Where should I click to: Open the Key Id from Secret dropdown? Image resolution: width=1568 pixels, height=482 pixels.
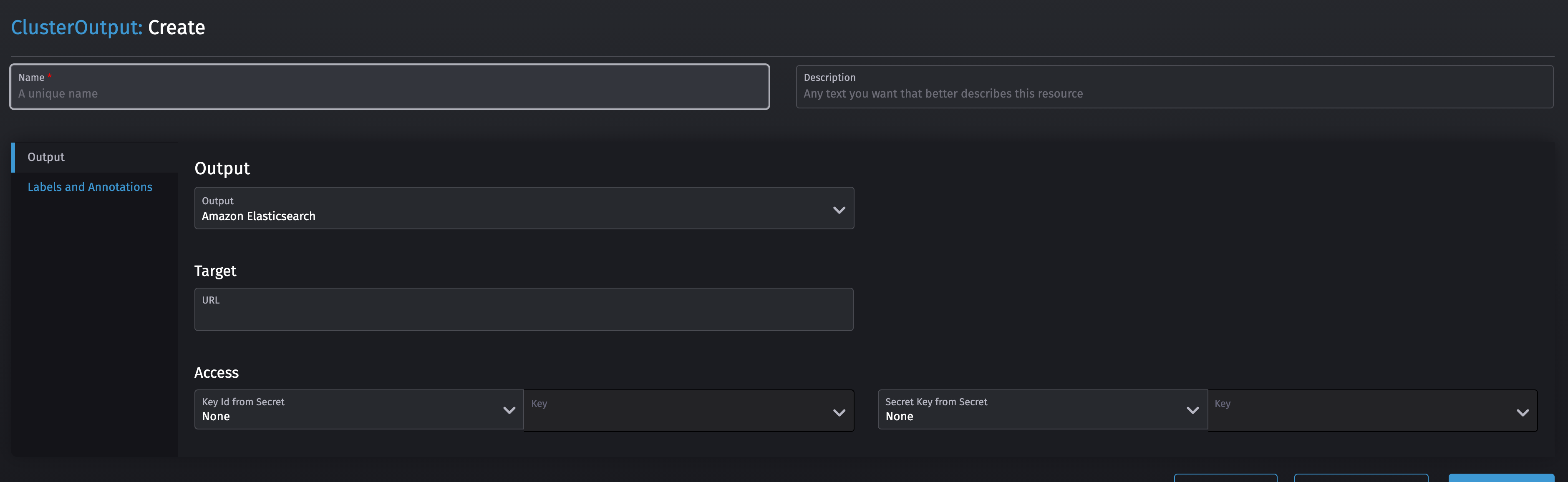(358, 410)
